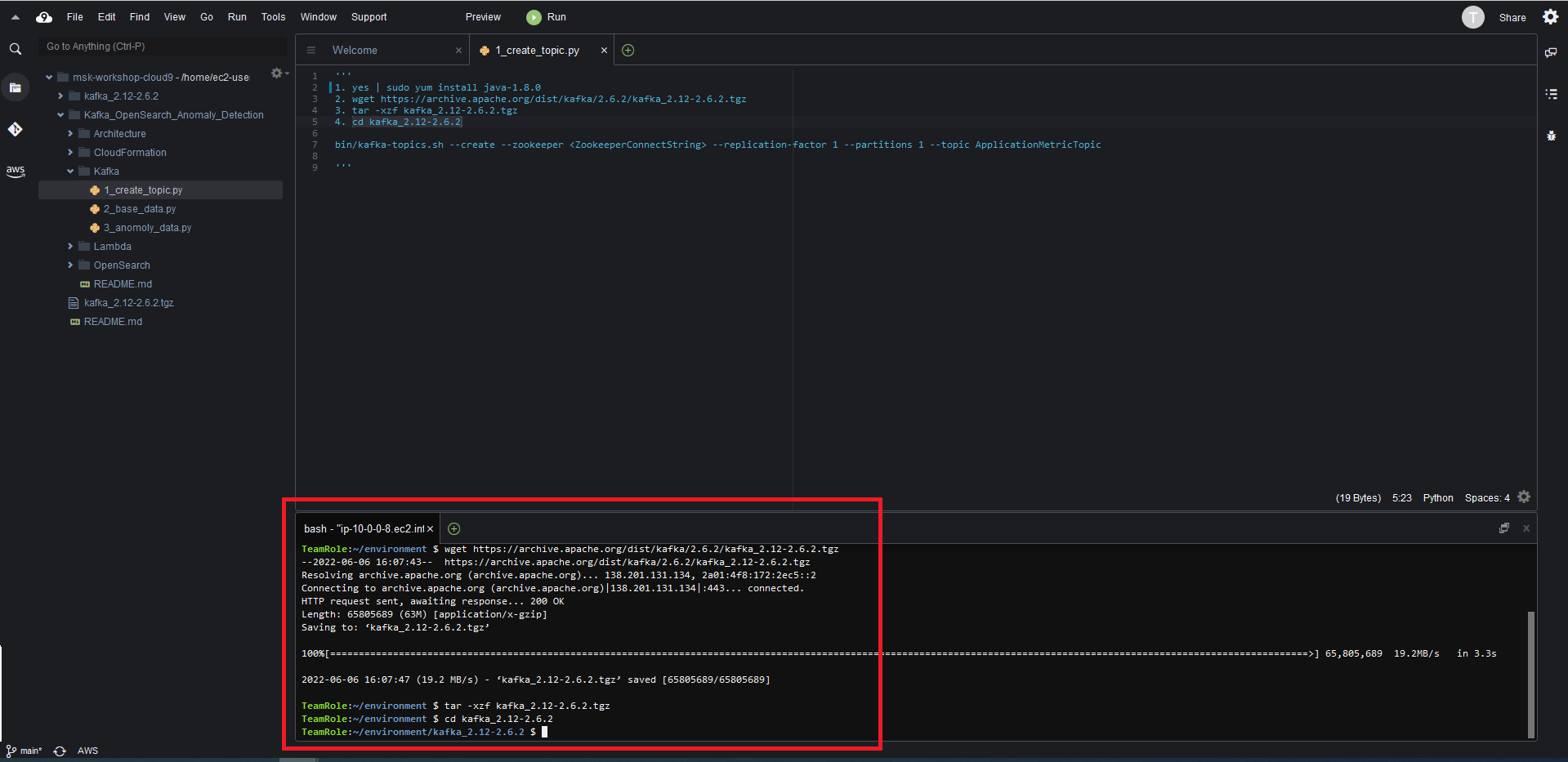Open the Tools menu
The width and height of the screenshot is (1568, 762).
tap(273, 17)
